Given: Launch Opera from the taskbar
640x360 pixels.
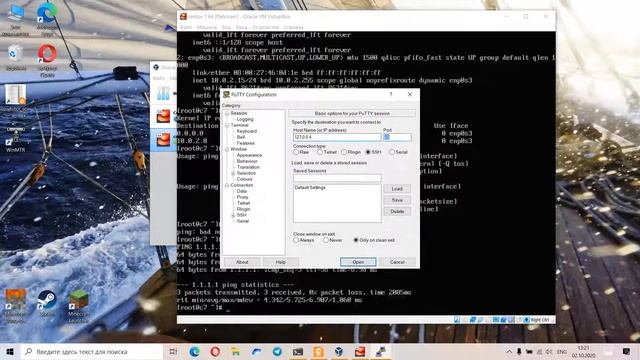Looking at the screenshot, I should point(215,351).
